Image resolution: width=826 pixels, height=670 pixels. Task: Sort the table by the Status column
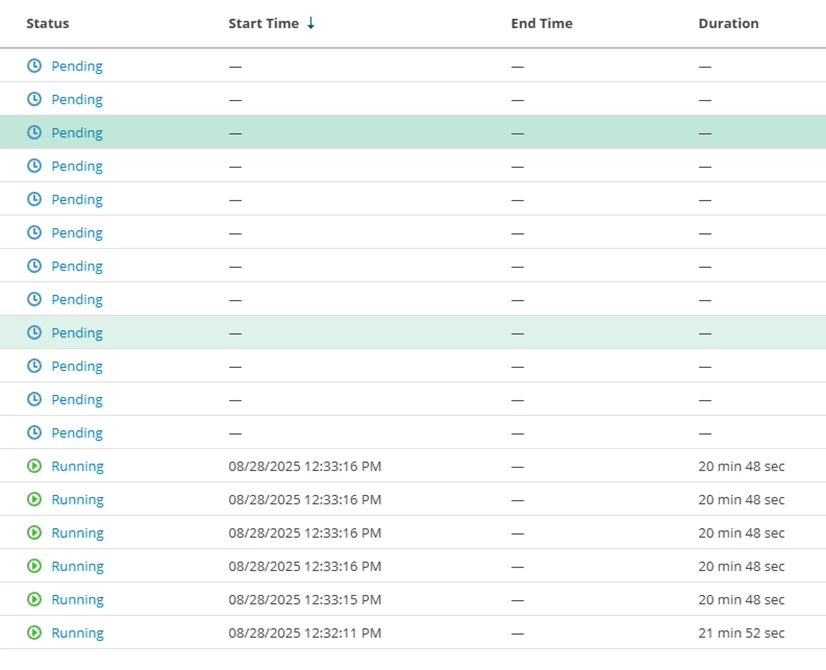pos(48,23)
